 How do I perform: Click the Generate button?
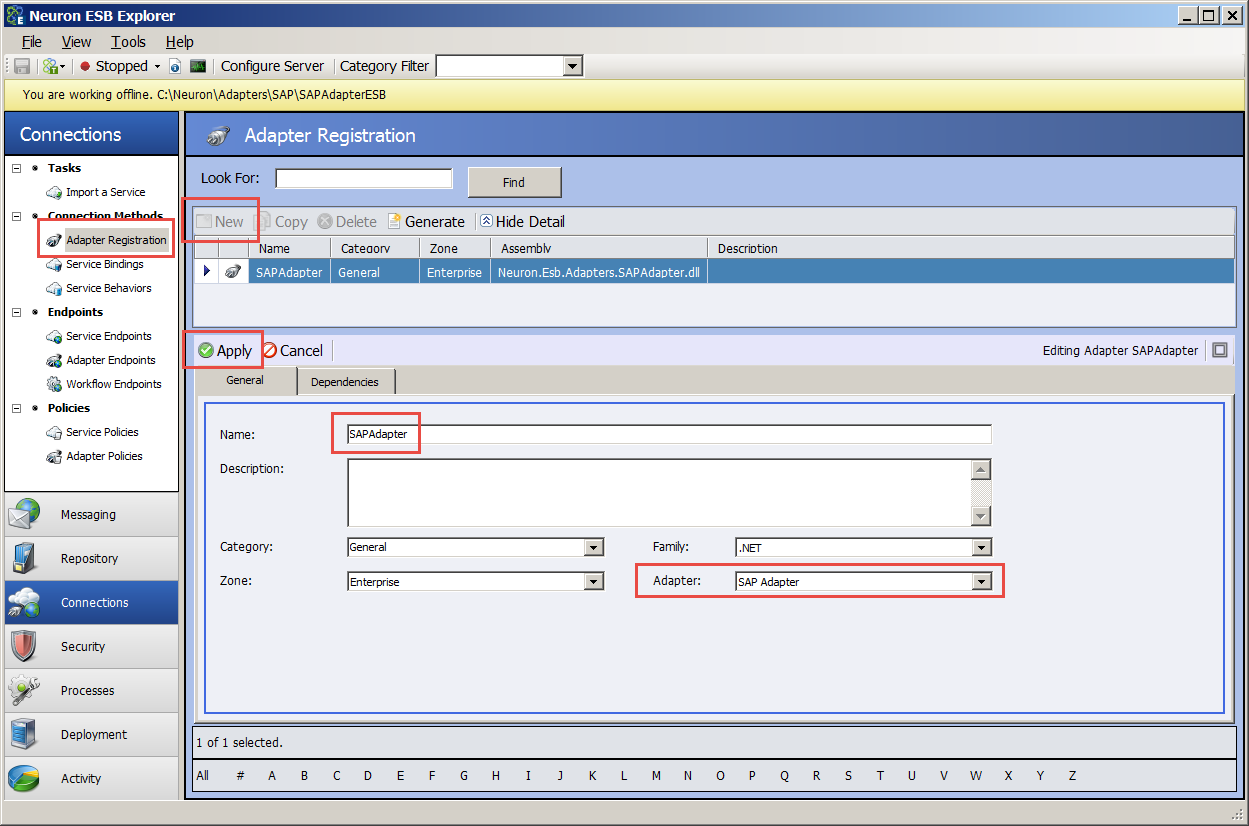point(426,222)
